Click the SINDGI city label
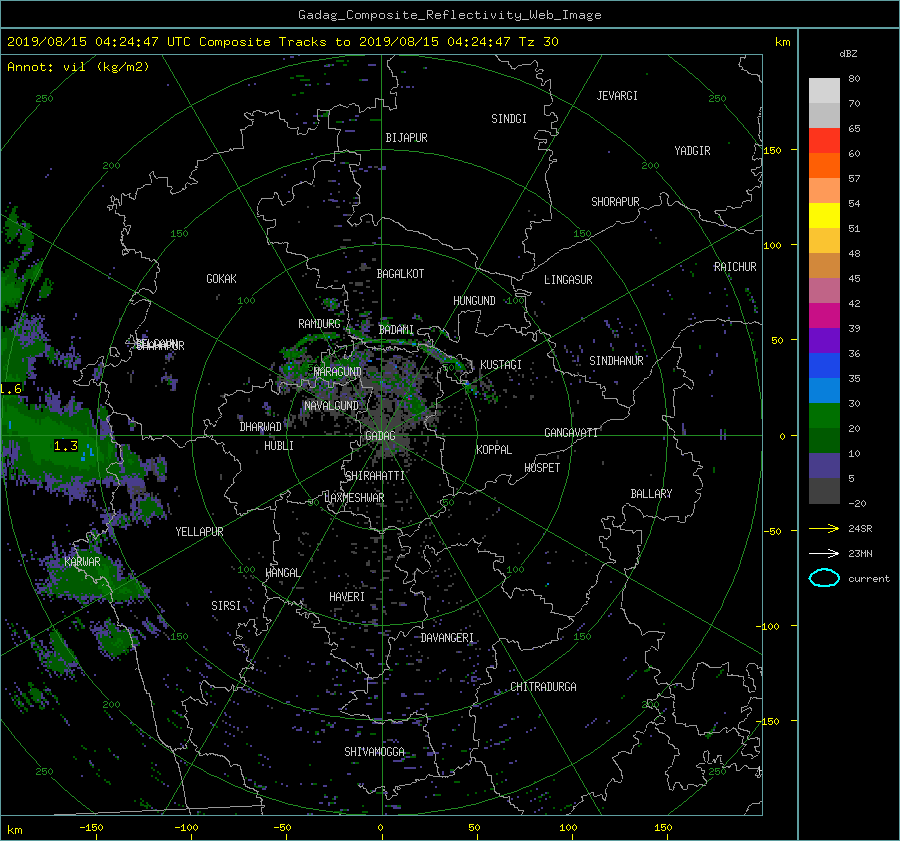 pyautogui.click(x=509, y=118)
